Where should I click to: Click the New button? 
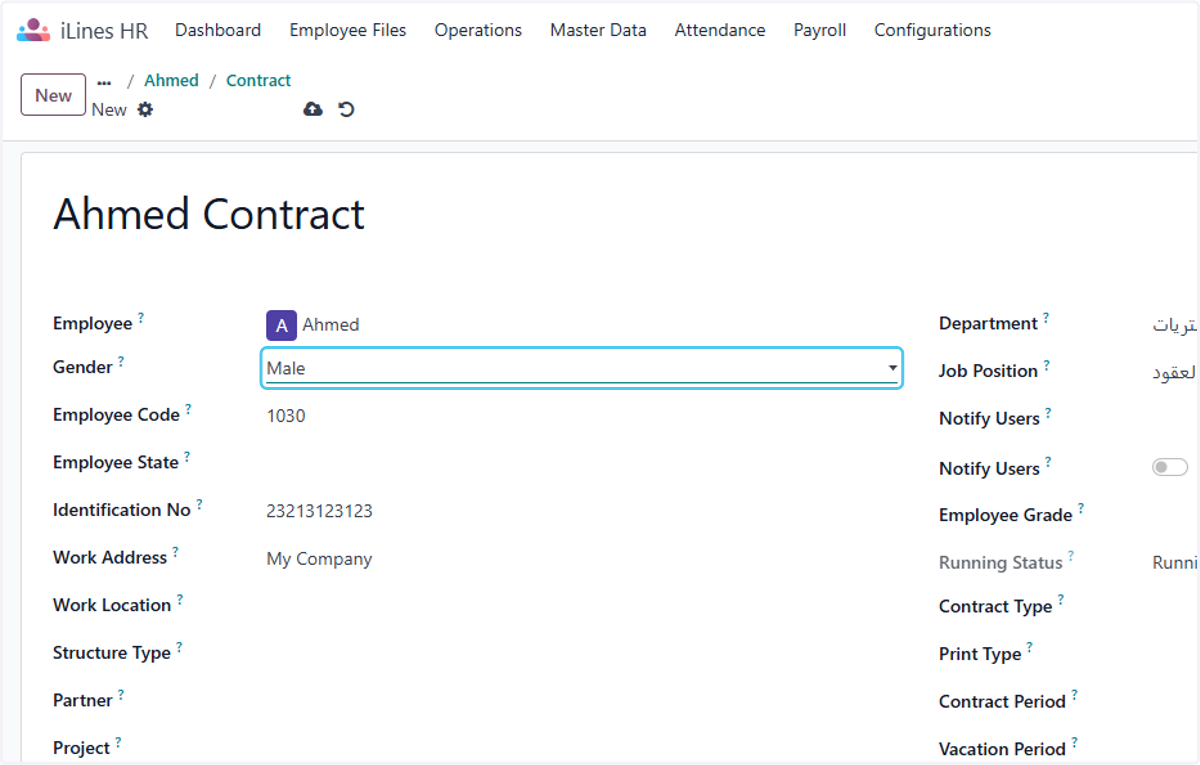54,95
